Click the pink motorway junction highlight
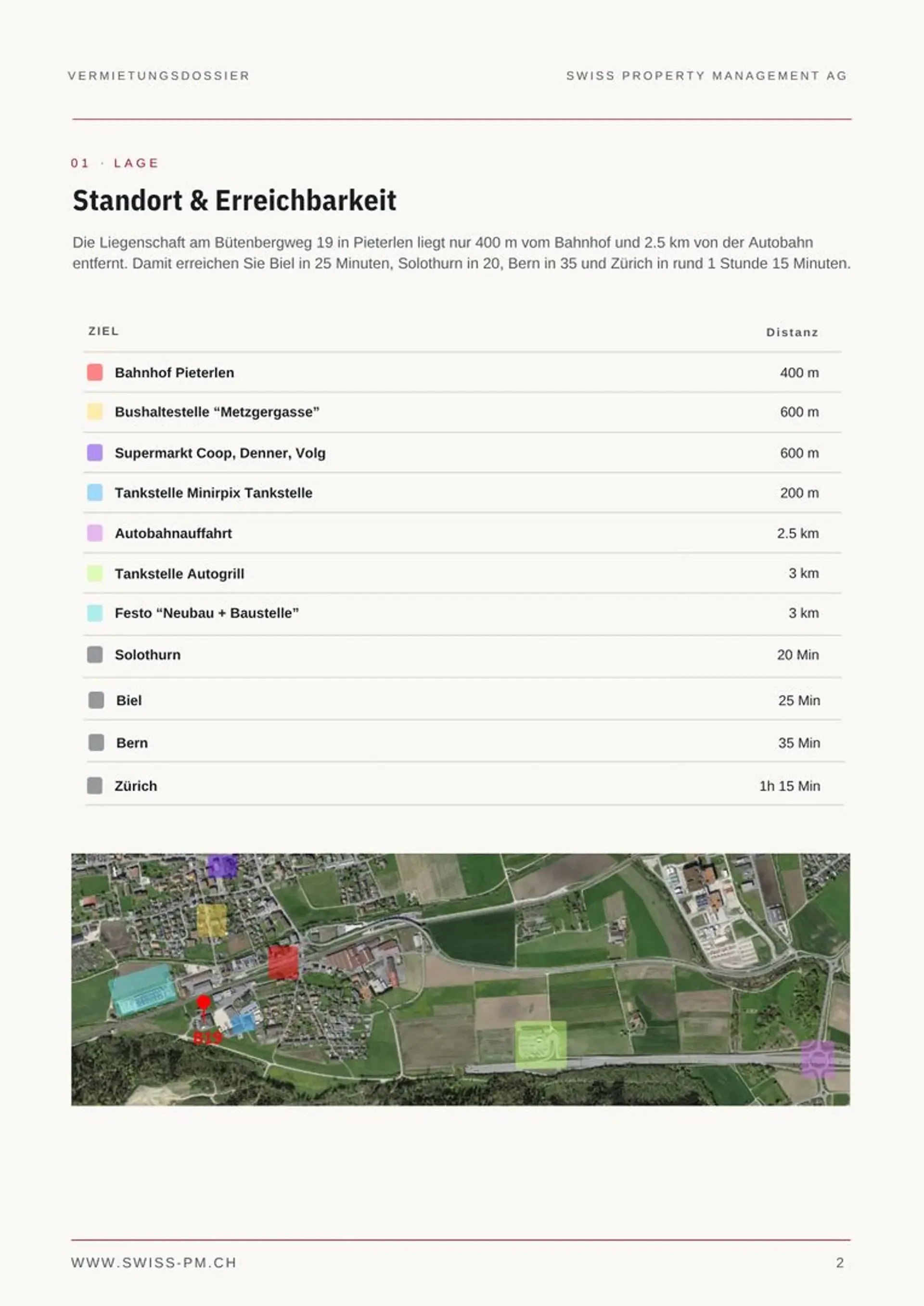Image resolution: width=924 pixels, height=1306 pixels. (x=818, y=1059)
